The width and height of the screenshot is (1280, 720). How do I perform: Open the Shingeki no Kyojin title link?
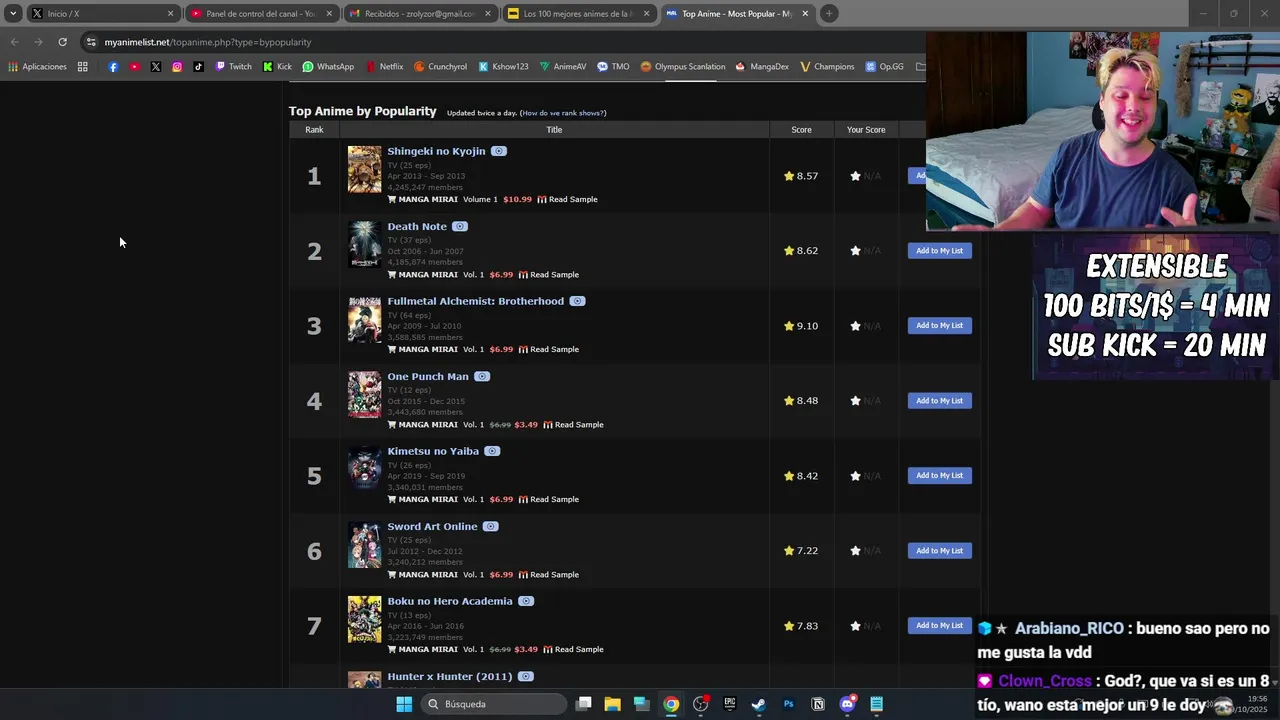[436, 151]
